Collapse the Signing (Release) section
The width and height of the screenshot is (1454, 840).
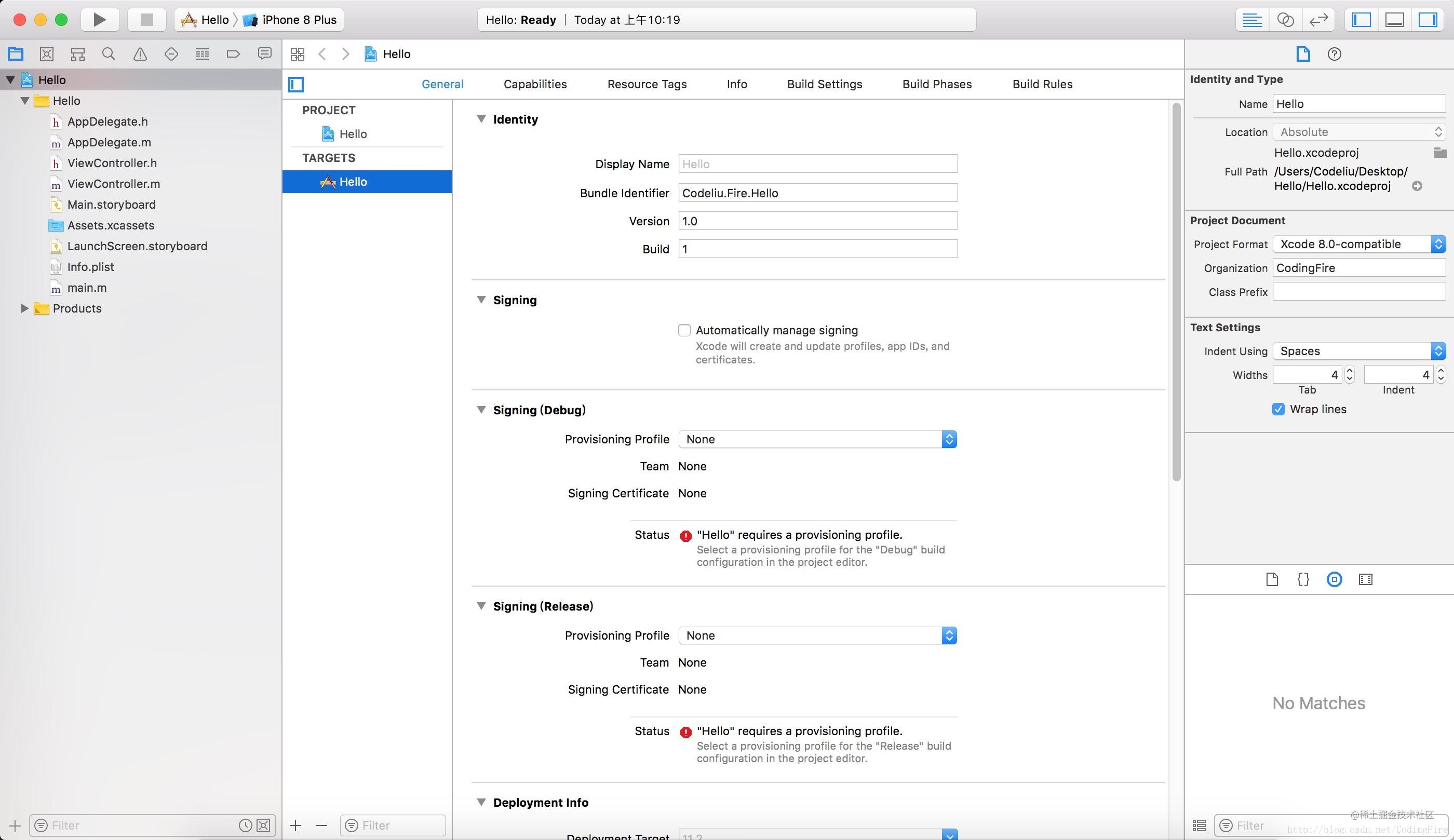[x=481, y=606]
